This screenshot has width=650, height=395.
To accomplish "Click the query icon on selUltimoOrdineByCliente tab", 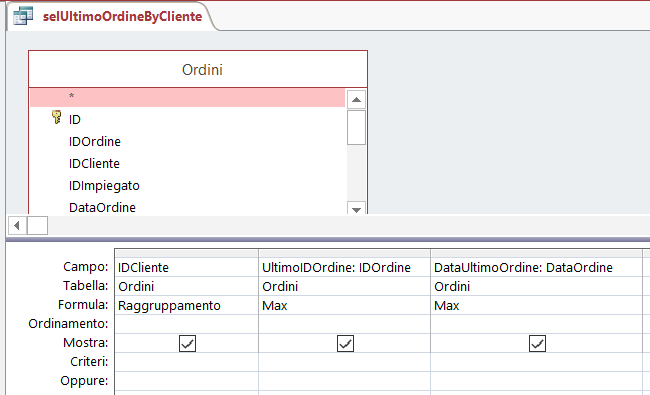I will point(23,16).
